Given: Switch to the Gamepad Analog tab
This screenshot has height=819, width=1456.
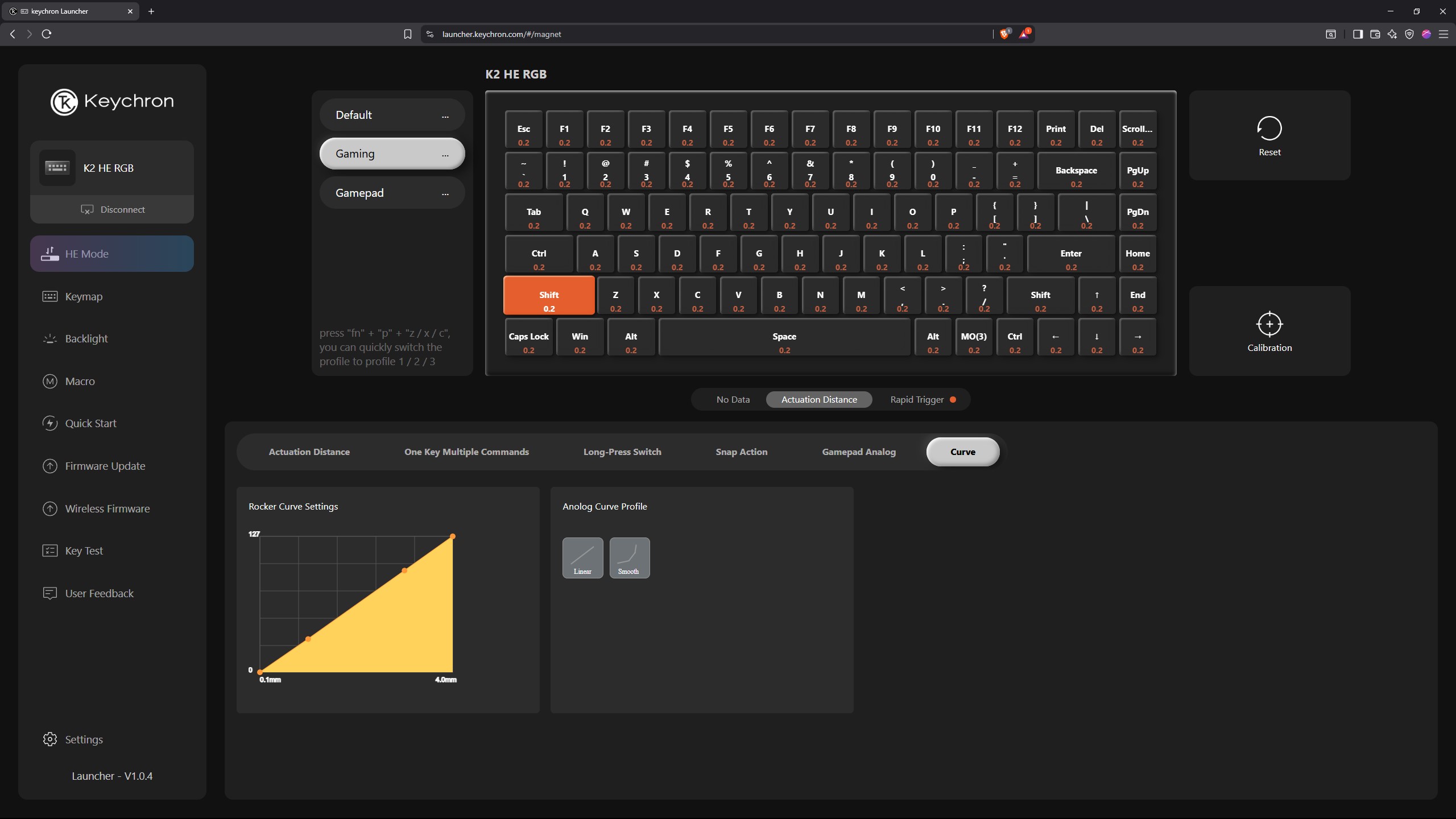Looking at the screenshot, I should [858, 452].
